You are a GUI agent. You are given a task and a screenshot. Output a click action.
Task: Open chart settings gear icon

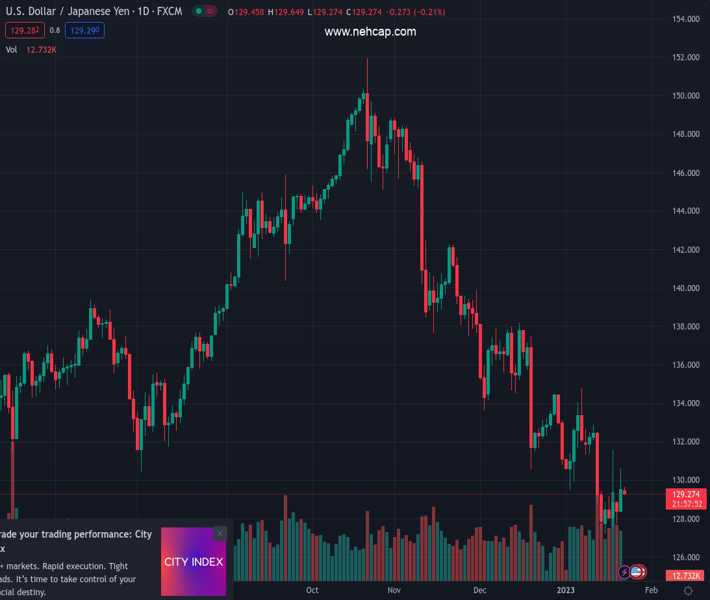[x=688, y=591]
